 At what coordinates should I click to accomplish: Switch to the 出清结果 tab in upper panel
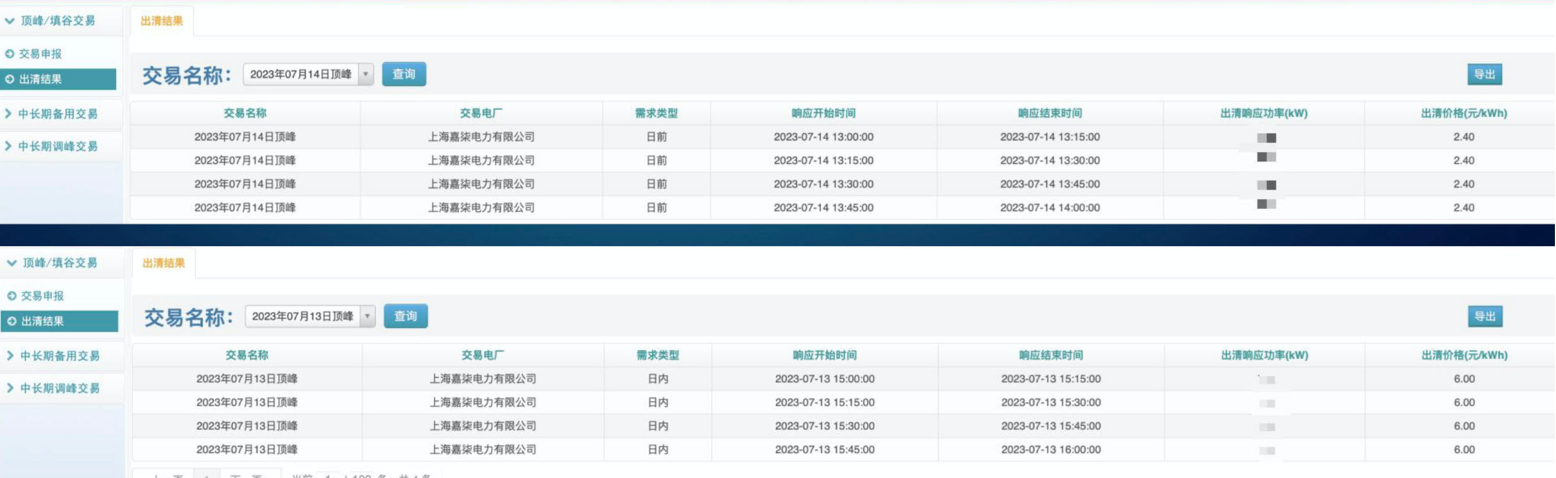162,21
